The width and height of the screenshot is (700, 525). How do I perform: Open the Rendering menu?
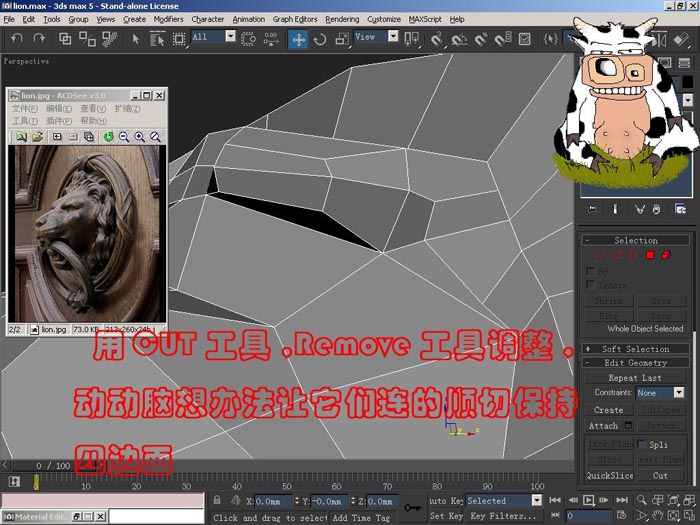point(342,19)
